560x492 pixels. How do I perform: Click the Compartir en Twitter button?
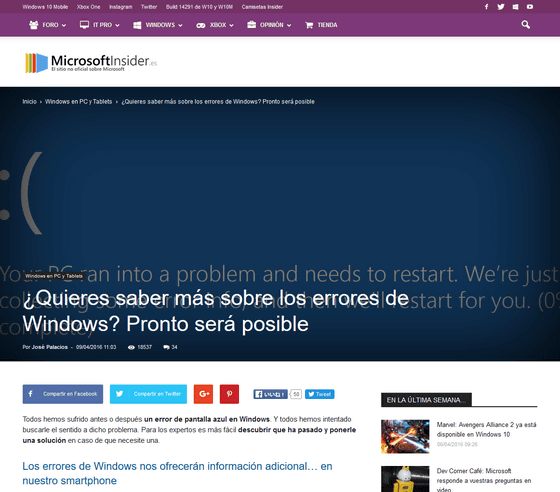pyautogui.click(x=148, y=394)
